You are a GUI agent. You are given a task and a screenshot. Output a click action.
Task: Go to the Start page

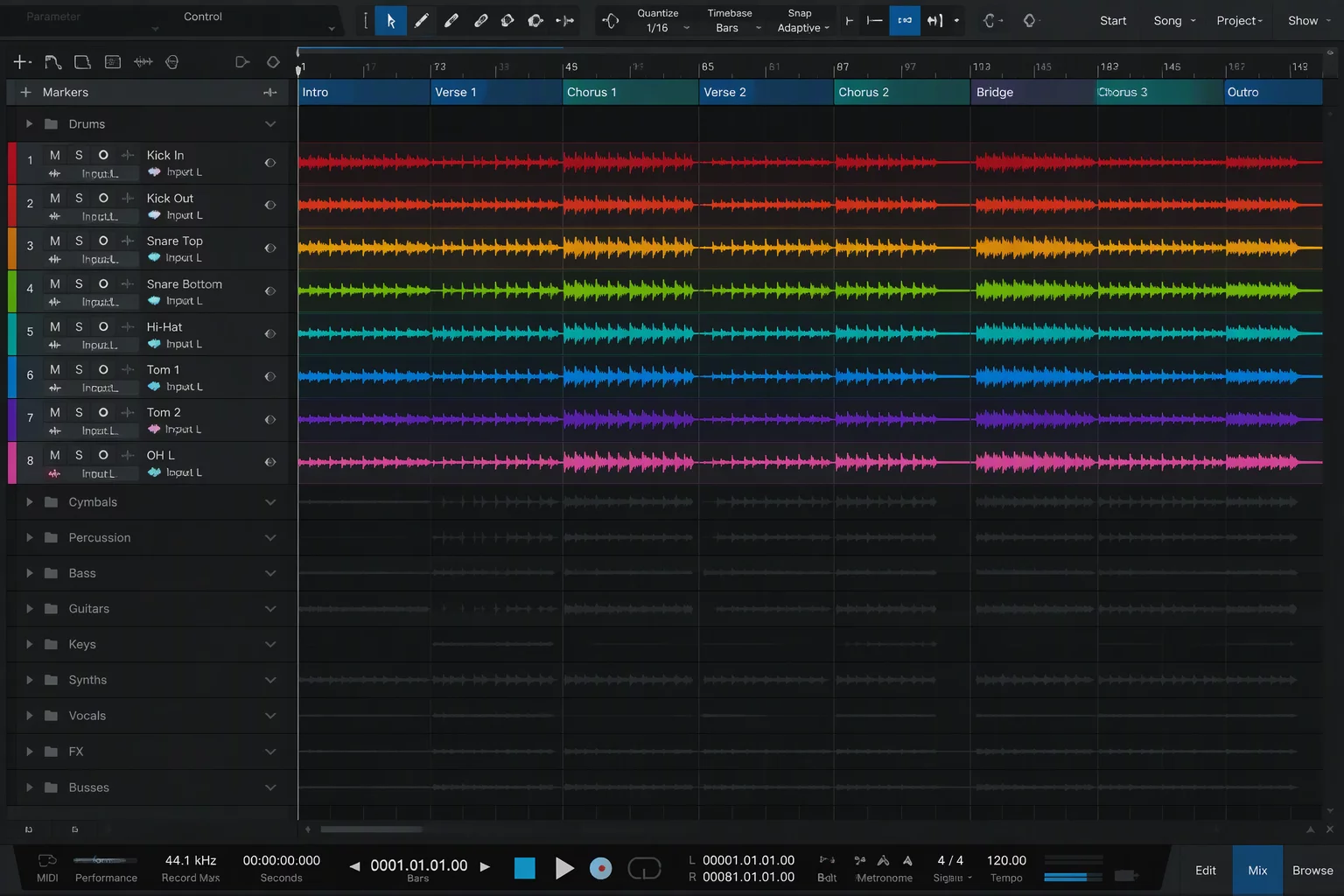coord(1113,20)
